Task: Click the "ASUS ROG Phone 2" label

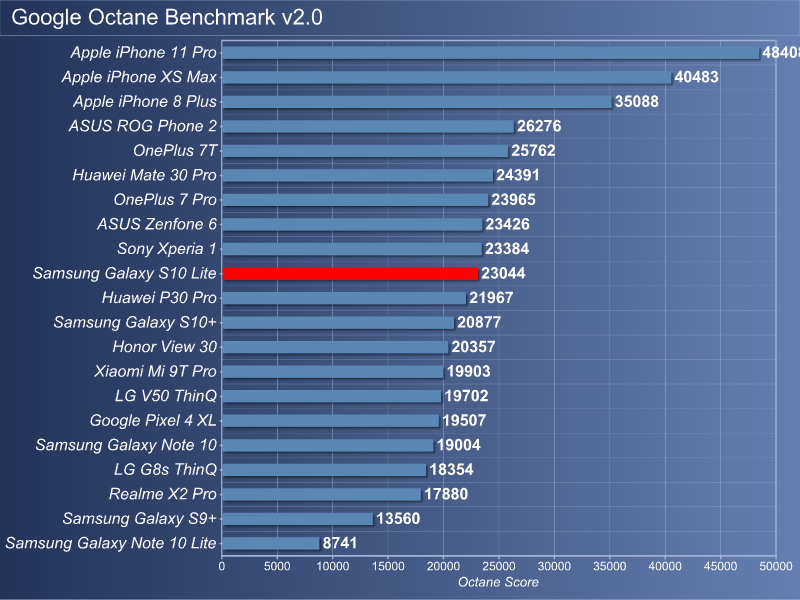Action: point(143,126)
